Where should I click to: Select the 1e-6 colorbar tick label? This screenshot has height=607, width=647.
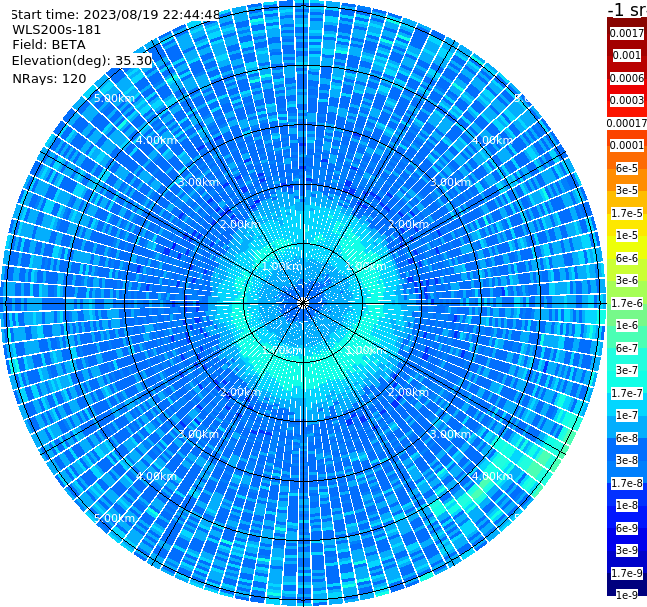pyautogui.click(x=627, y=325)
